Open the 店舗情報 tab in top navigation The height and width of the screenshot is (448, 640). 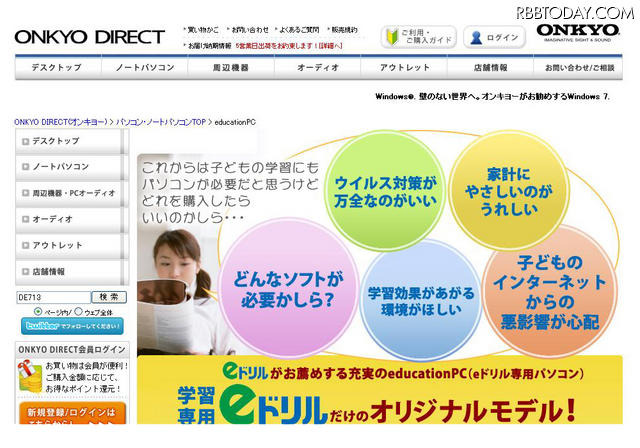491,67
